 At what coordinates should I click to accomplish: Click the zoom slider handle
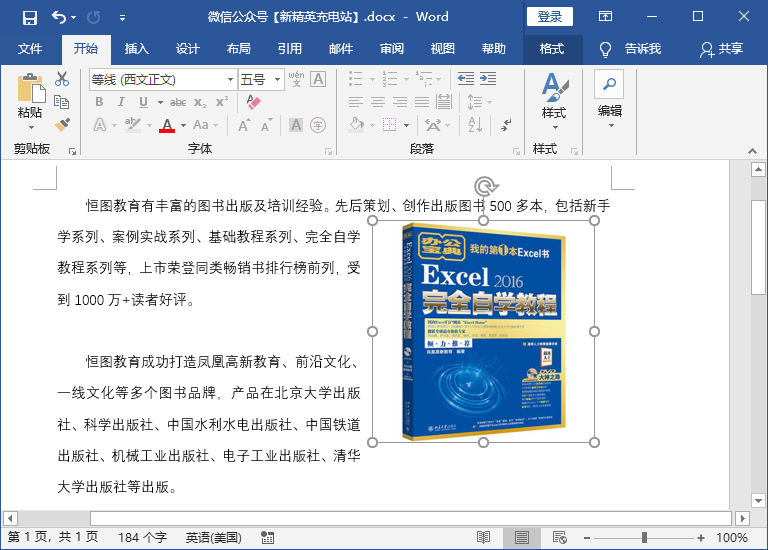coord(644,538)
